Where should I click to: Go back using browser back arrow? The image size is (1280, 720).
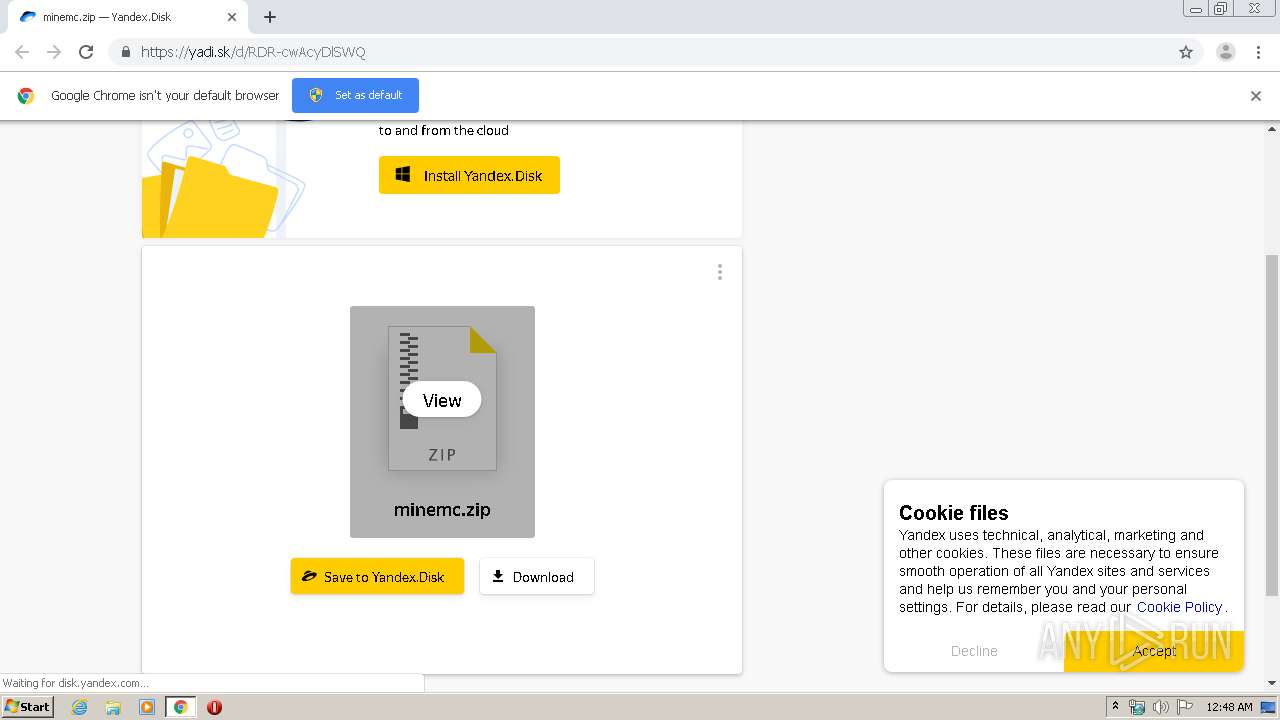tap(22, 52)
